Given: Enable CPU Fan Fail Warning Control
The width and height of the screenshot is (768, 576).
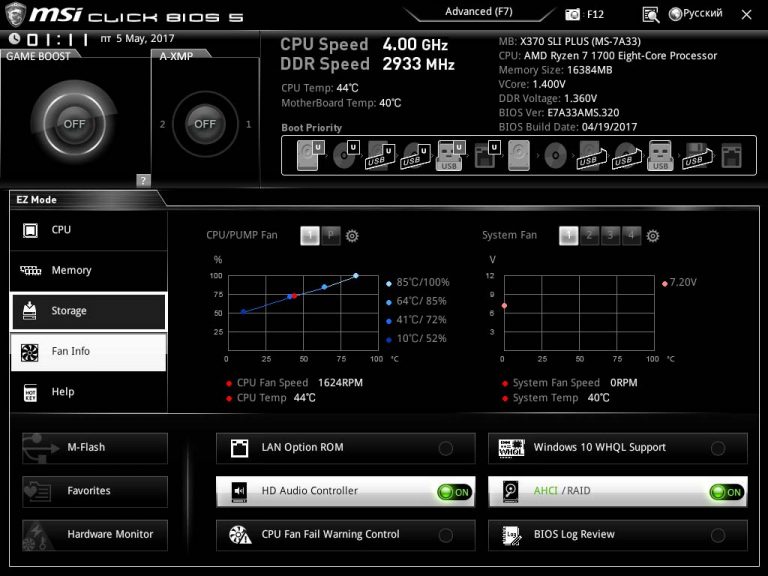Looking at the screenshot, I should [x=345, y=535].
